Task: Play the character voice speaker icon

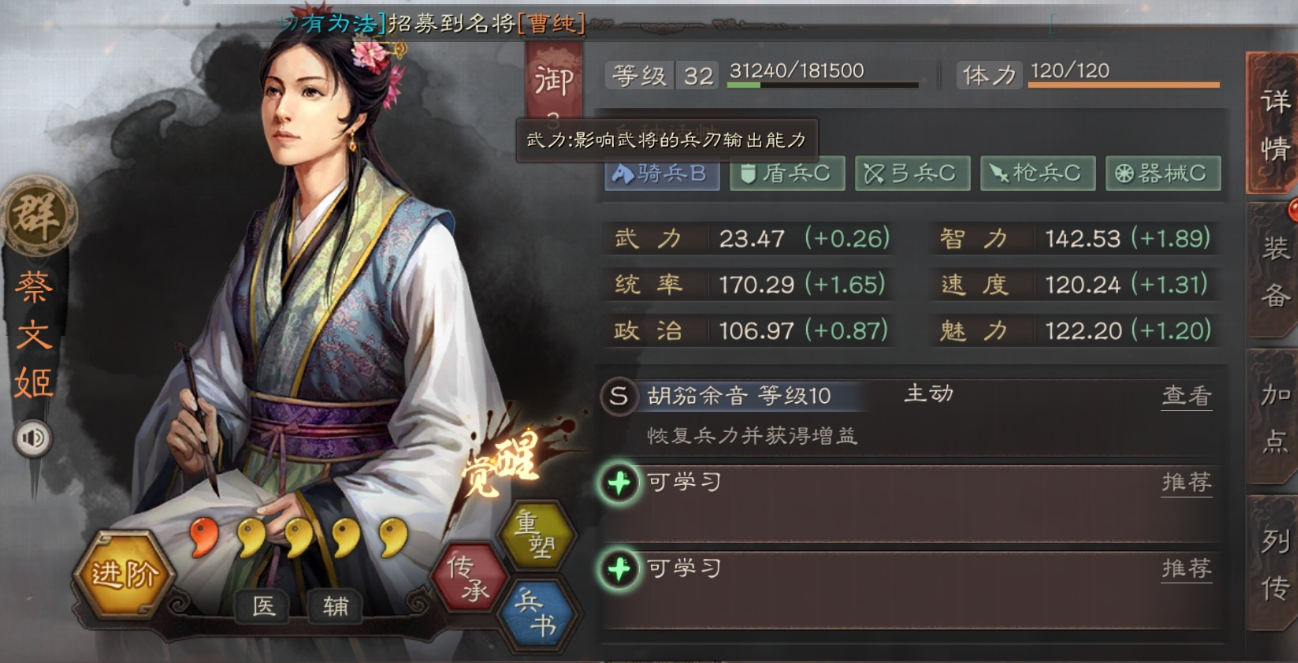Action: pyautogui.click(x=33, y=438)
